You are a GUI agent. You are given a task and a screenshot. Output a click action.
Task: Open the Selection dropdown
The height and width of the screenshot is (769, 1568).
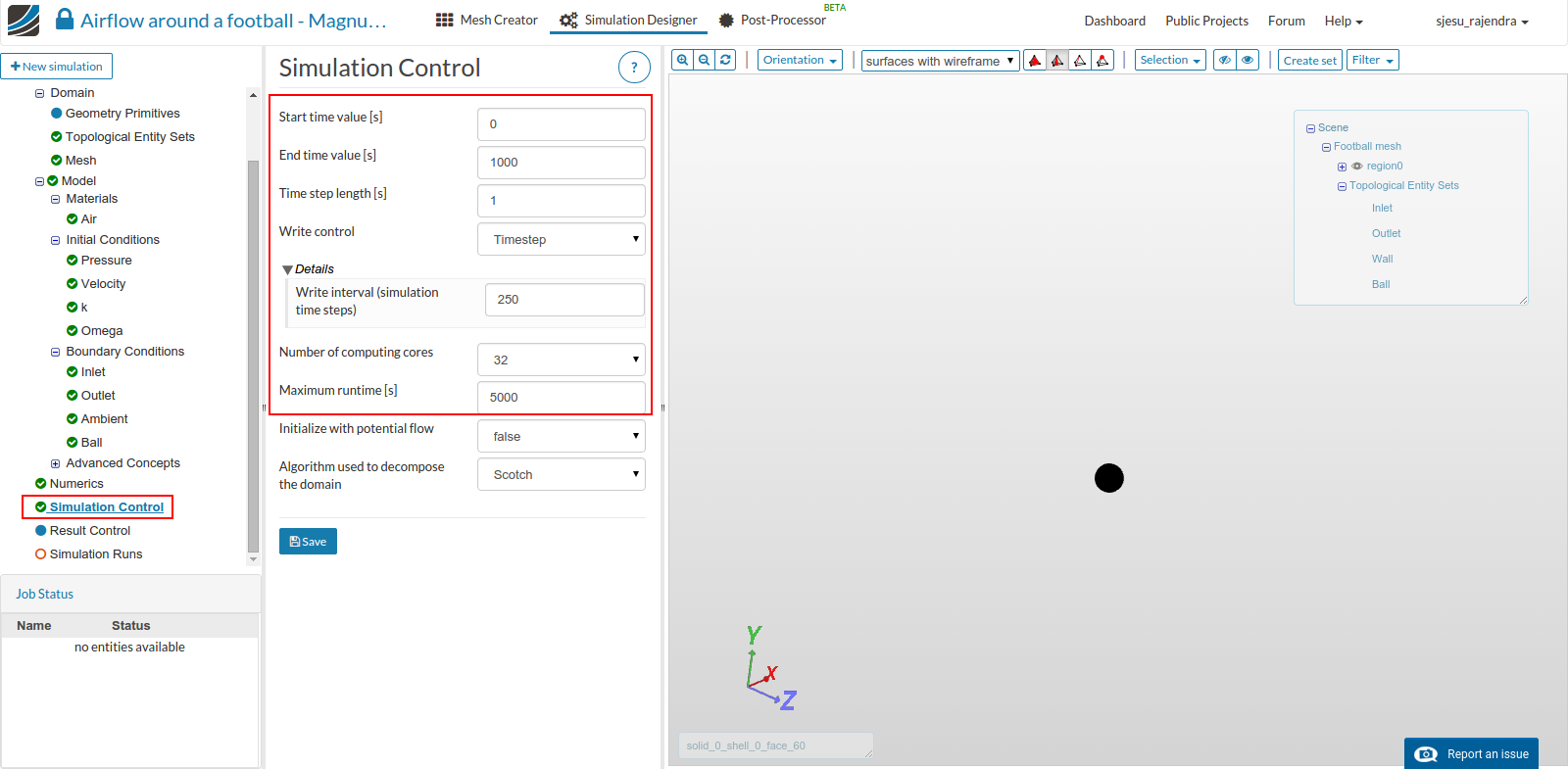click(1169, 60)
